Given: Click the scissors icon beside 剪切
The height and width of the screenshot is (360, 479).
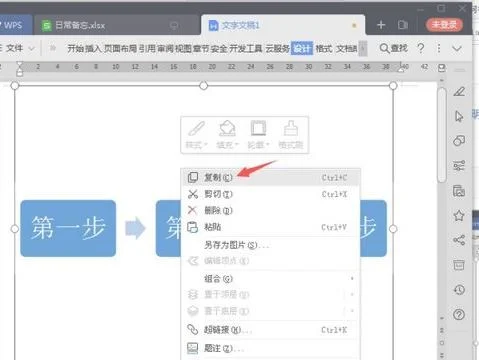Looking at the screenshot, I should [x=193, y=194].
